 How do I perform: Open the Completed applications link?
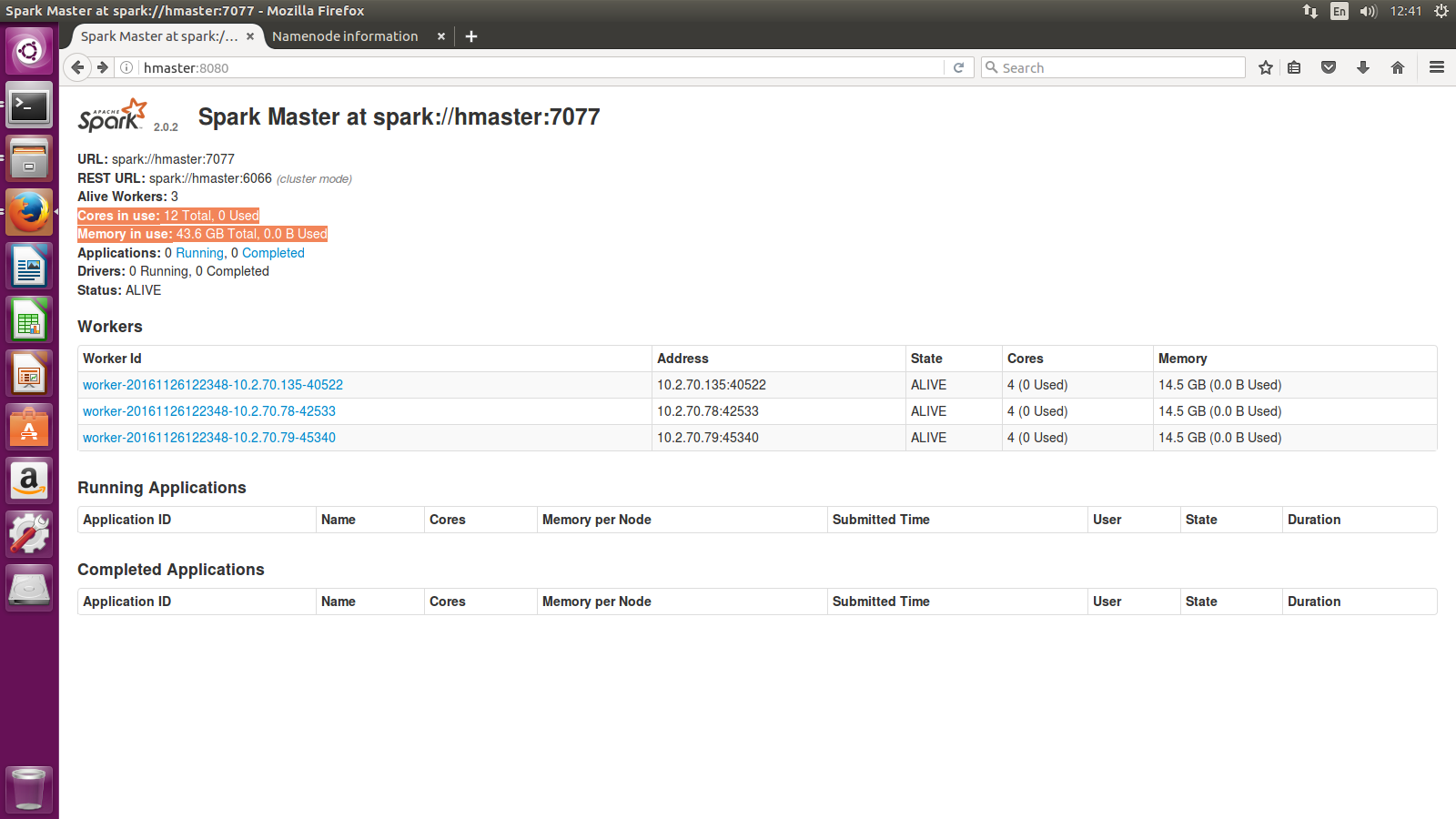[273, 253]
